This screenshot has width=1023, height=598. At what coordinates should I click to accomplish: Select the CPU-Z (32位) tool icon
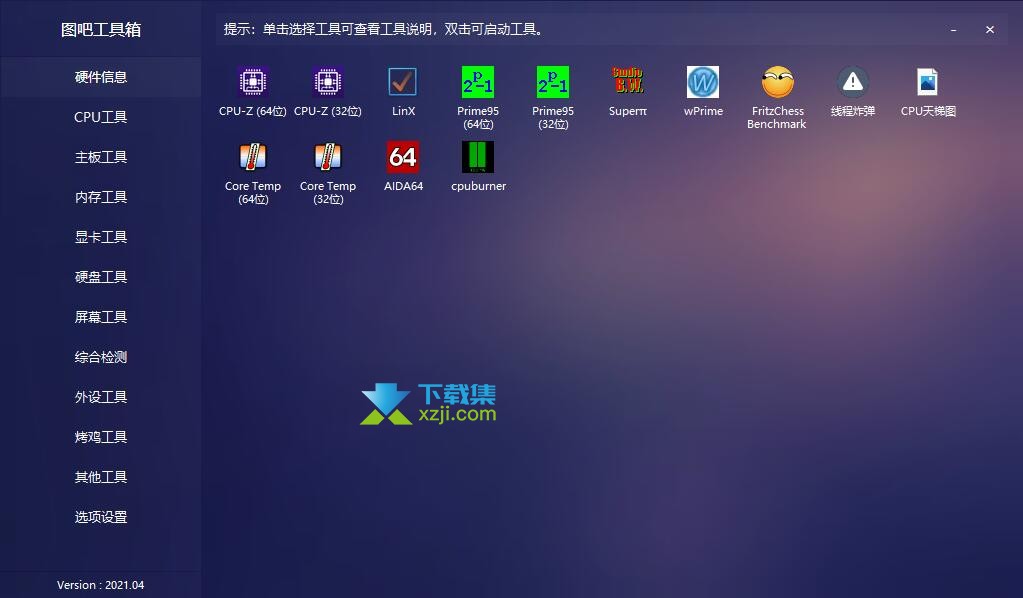328,82
